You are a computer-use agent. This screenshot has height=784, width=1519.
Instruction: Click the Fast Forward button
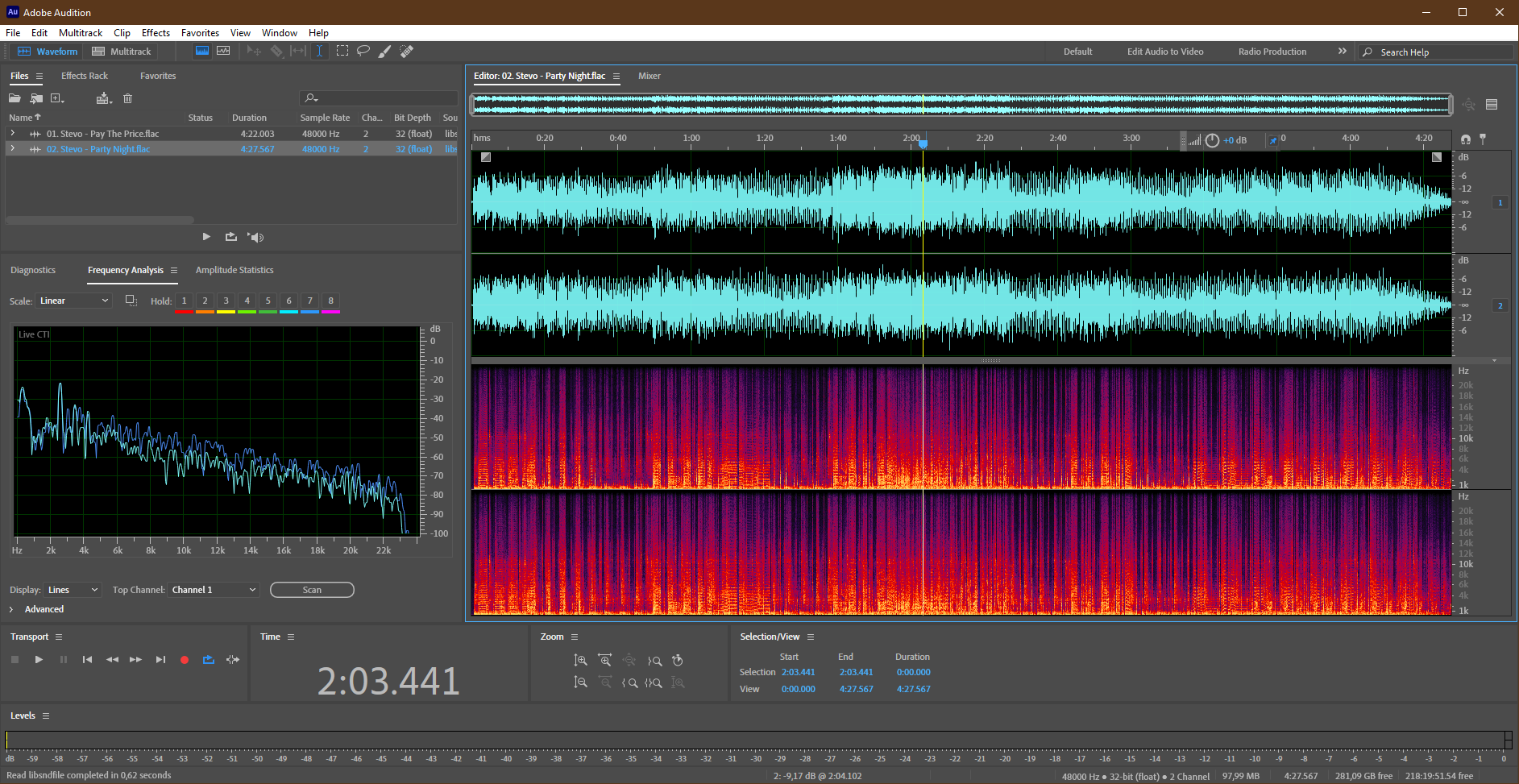tap(136, 659)
